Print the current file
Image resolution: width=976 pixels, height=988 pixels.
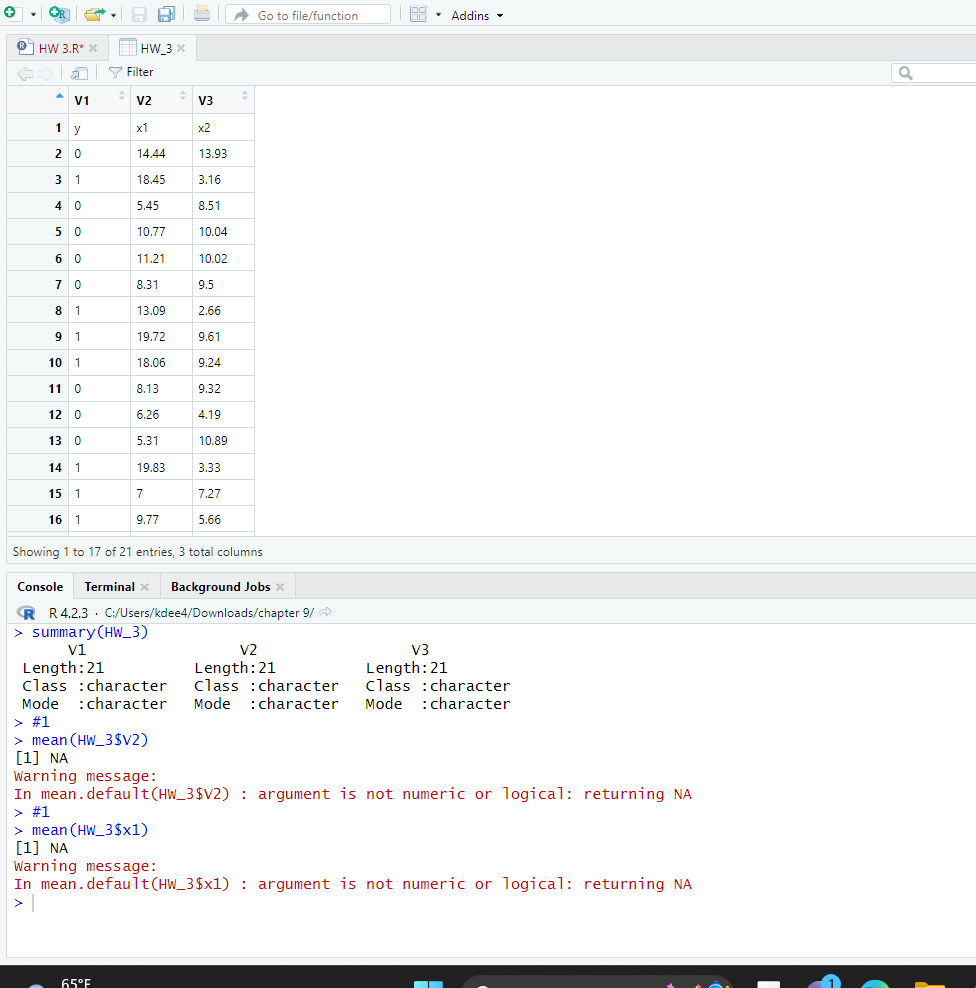[x=200, y=14]
